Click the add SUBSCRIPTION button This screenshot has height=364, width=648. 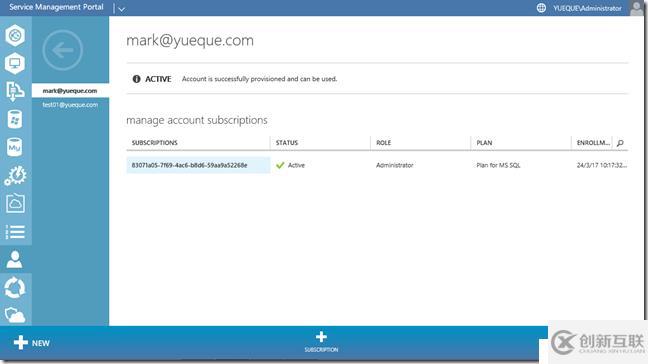(x=321, y=342)
